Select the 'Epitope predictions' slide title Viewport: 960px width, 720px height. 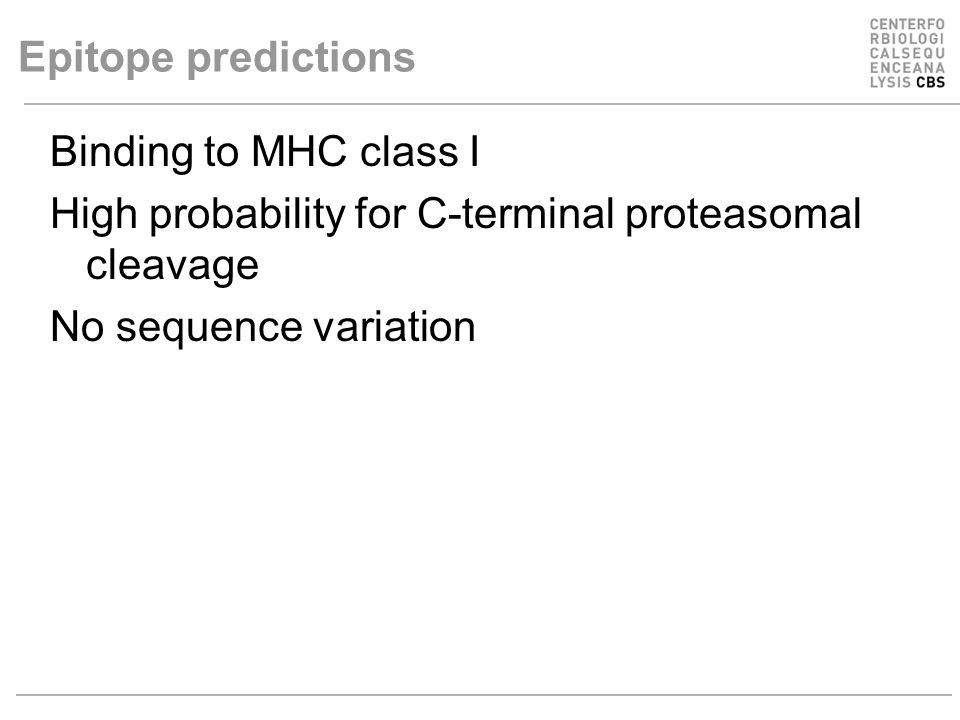(217, 58)
